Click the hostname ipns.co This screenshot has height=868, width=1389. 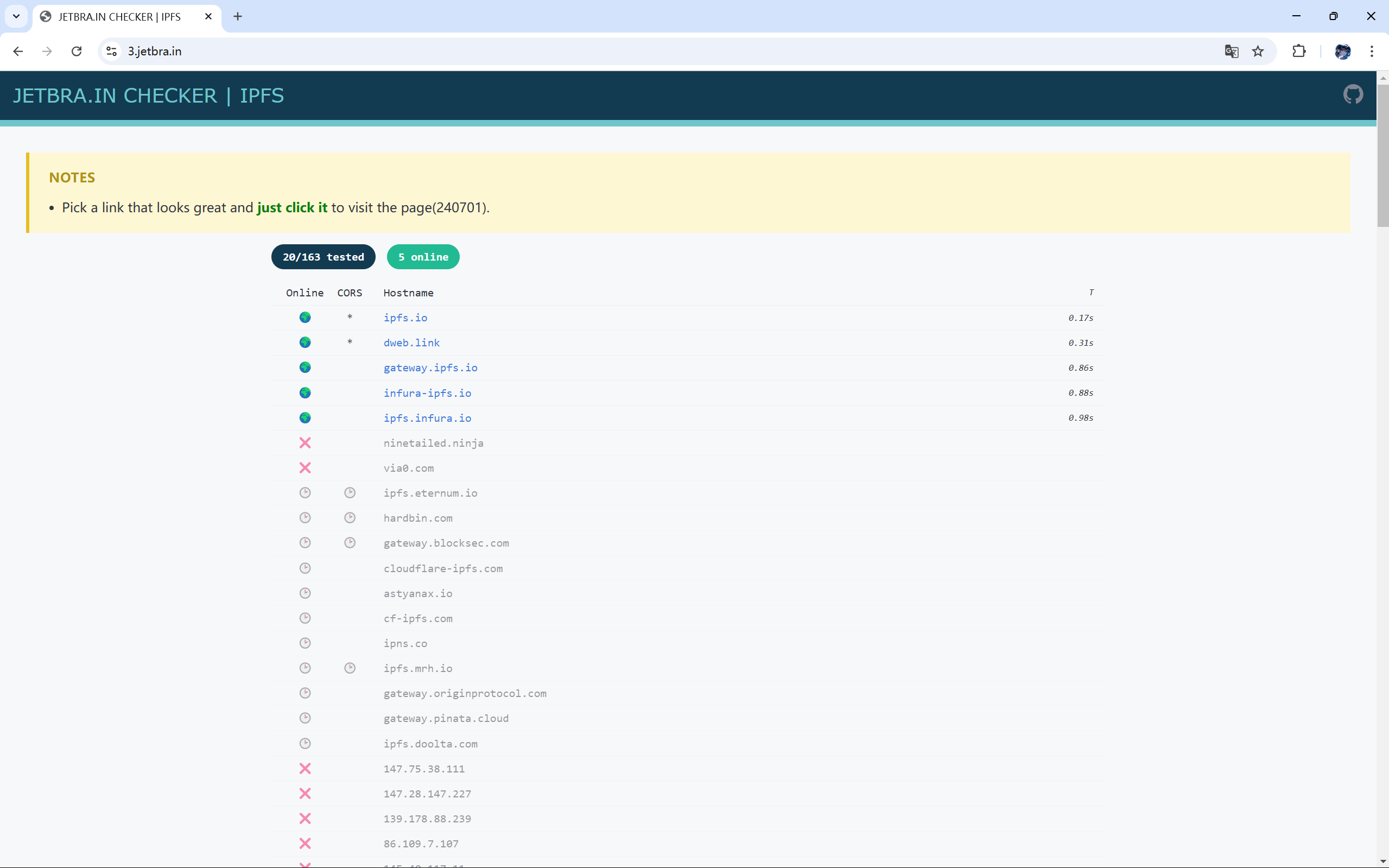click(405, 644)
